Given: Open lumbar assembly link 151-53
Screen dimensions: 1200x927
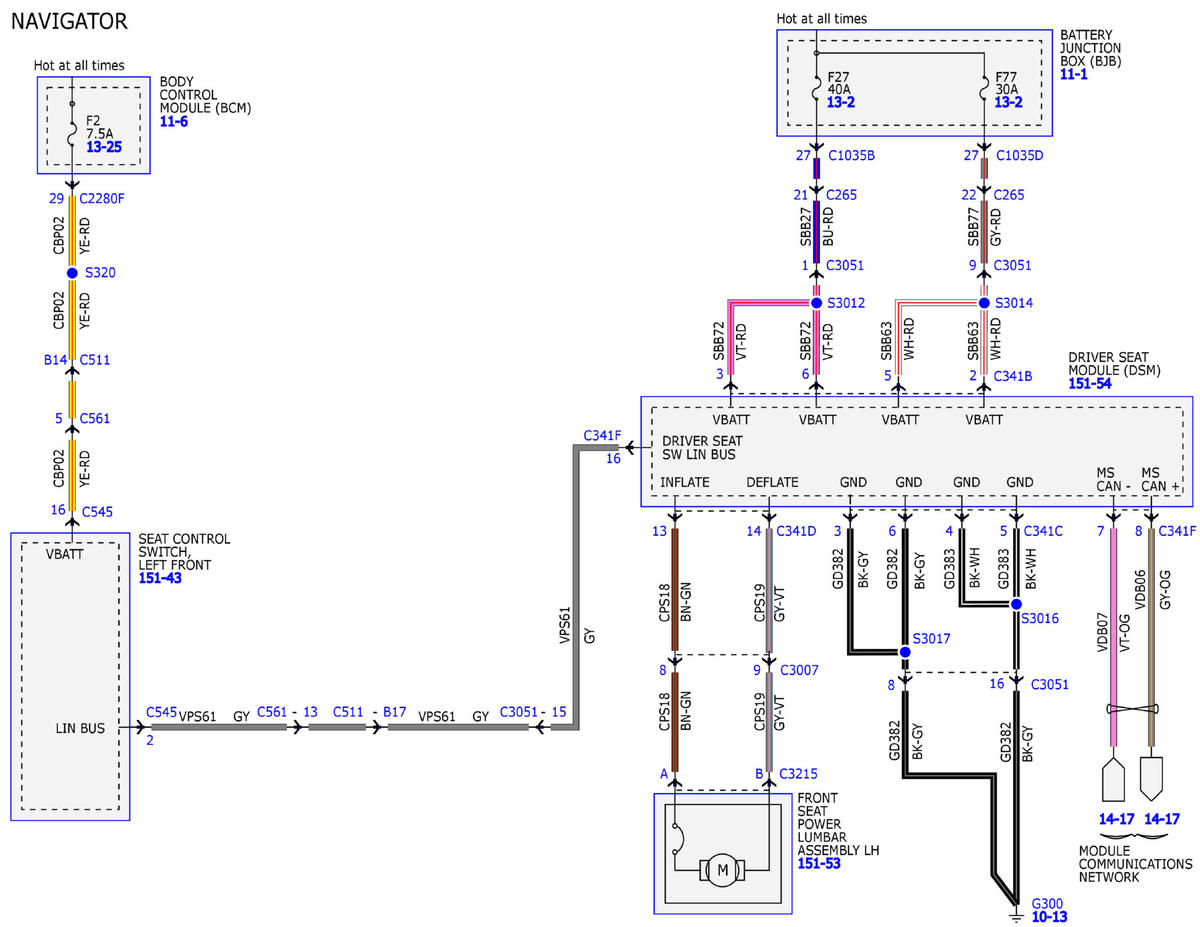Looking at the screenshot, I should 819,862.
